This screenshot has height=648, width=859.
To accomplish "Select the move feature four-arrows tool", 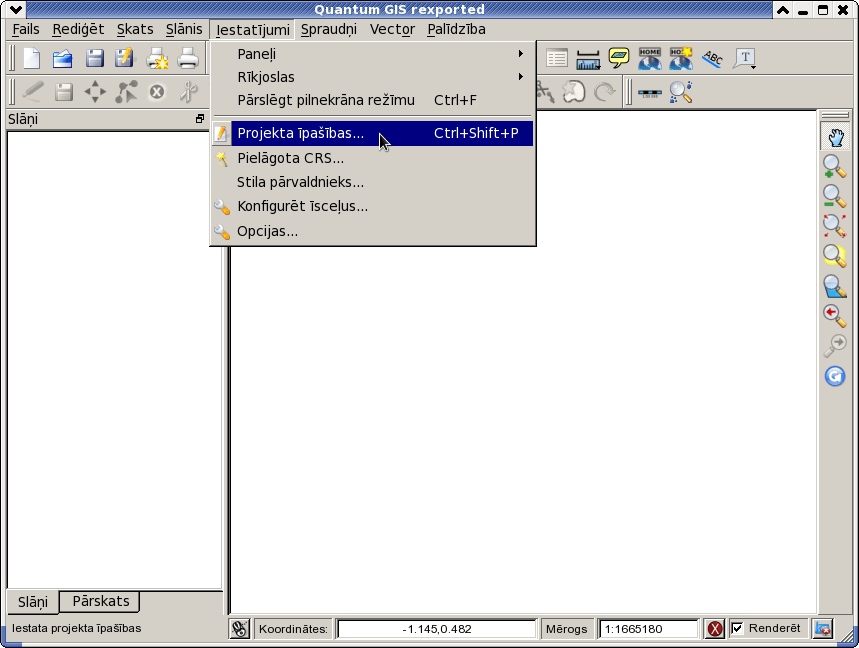I will tap(95, 91).
